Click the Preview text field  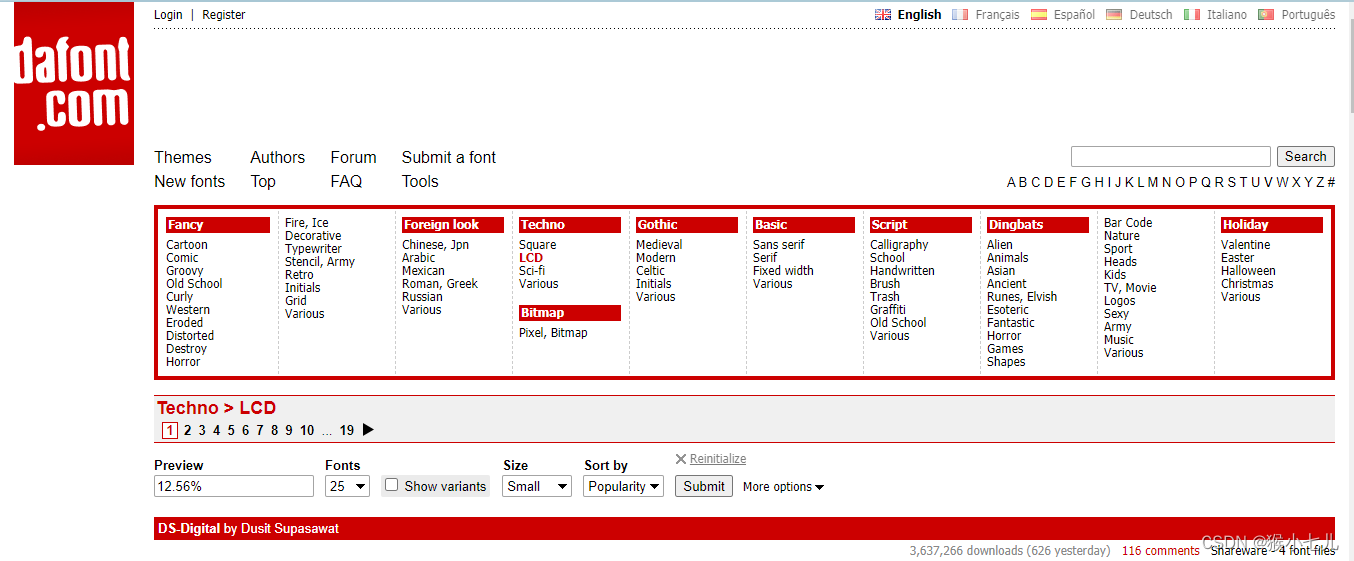[x=234, y=486]
